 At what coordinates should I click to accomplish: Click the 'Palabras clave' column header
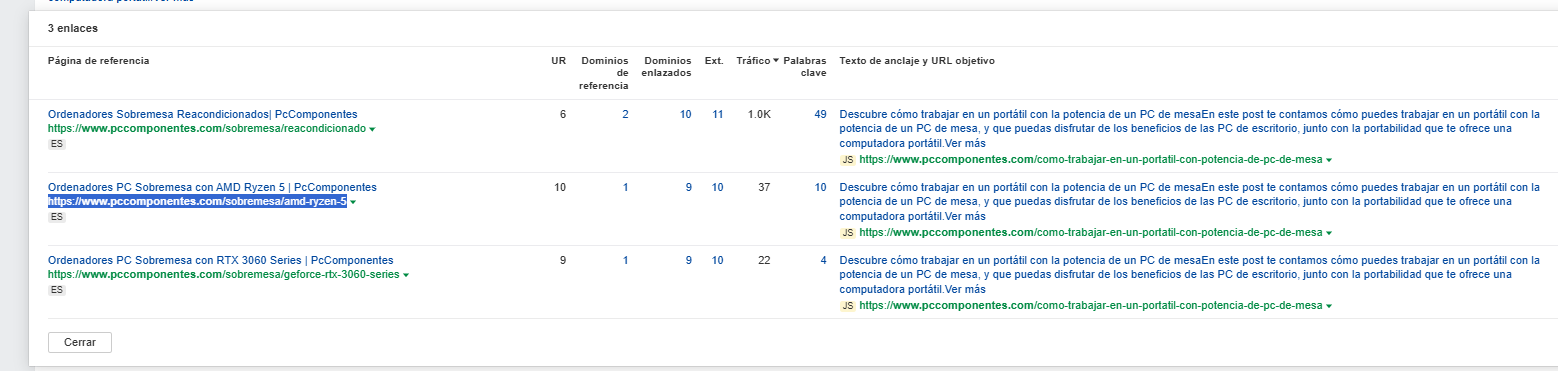805,67
